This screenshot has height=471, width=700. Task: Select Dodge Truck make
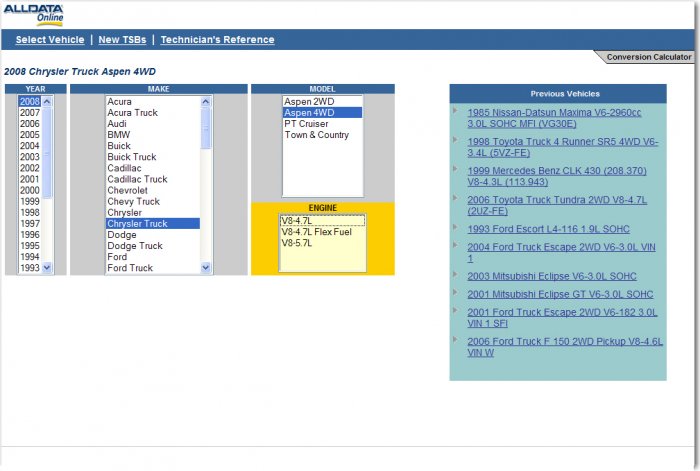(x=153, y=246)
